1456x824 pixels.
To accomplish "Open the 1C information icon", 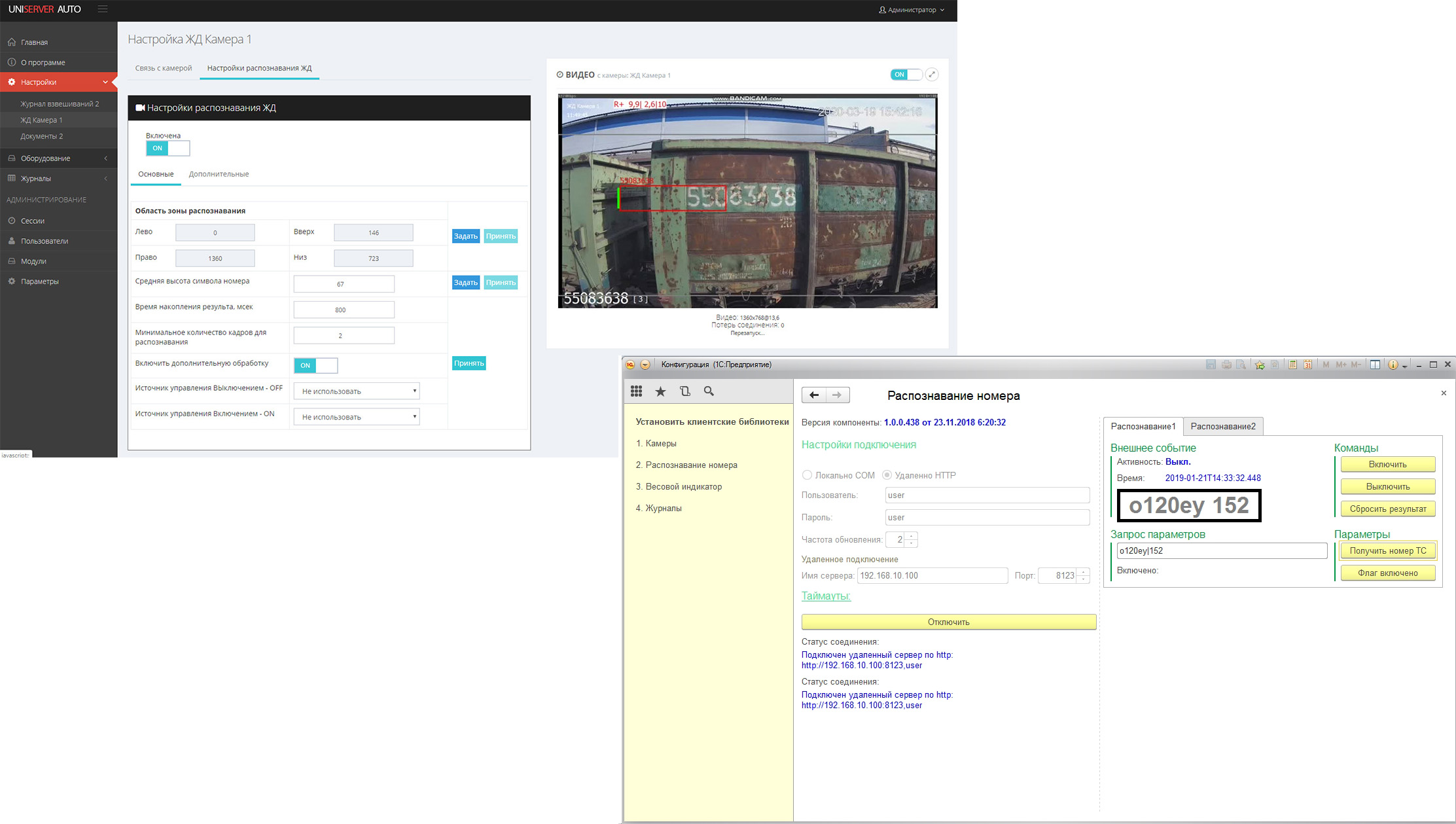I will point(1393,365).
